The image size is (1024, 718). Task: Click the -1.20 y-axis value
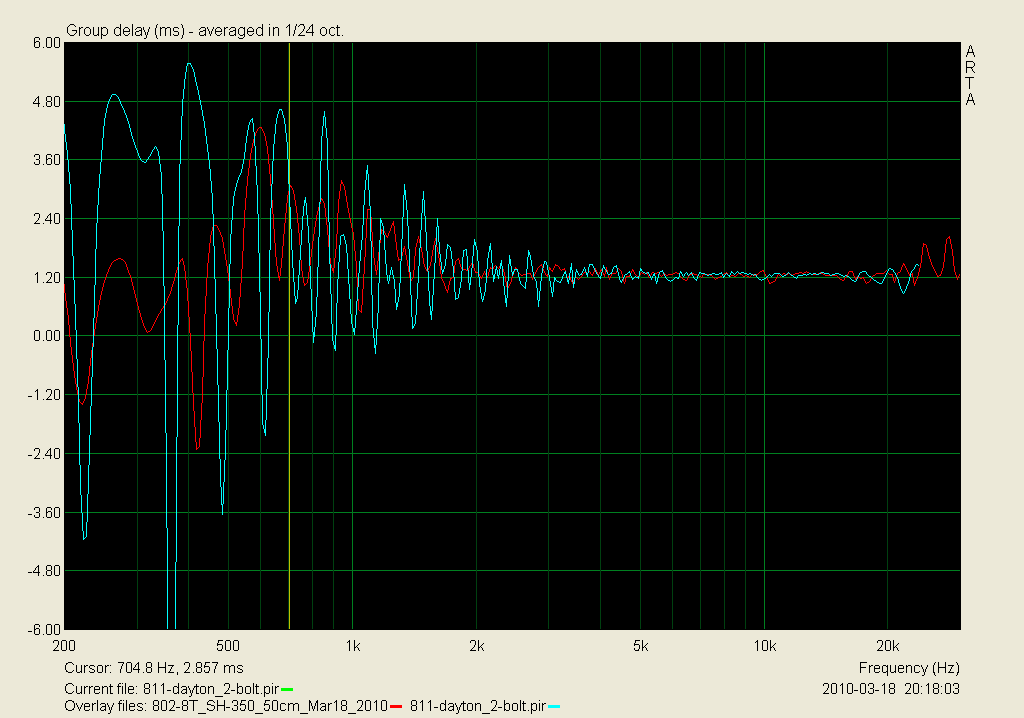(x=44, y=395)
